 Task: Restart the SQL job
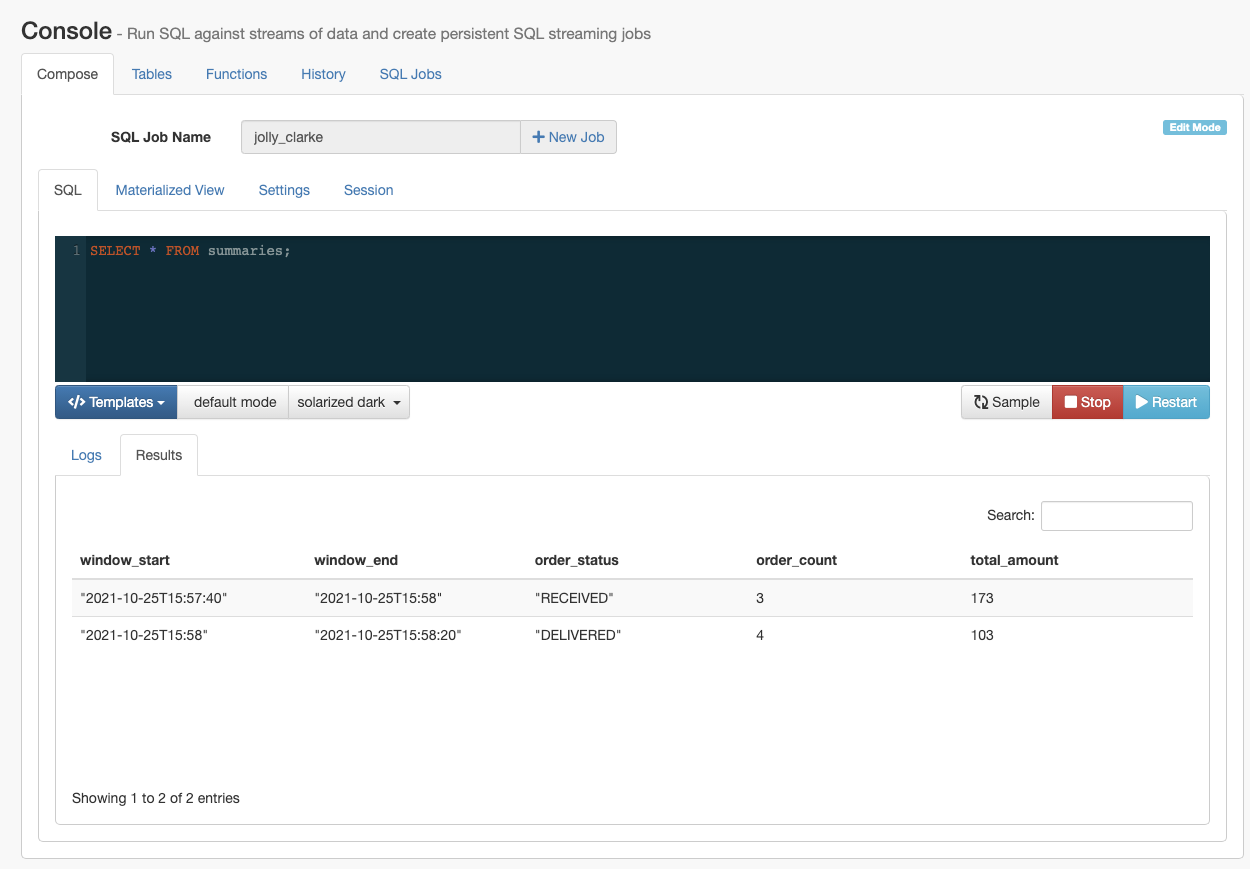[x=1166, y=402]
